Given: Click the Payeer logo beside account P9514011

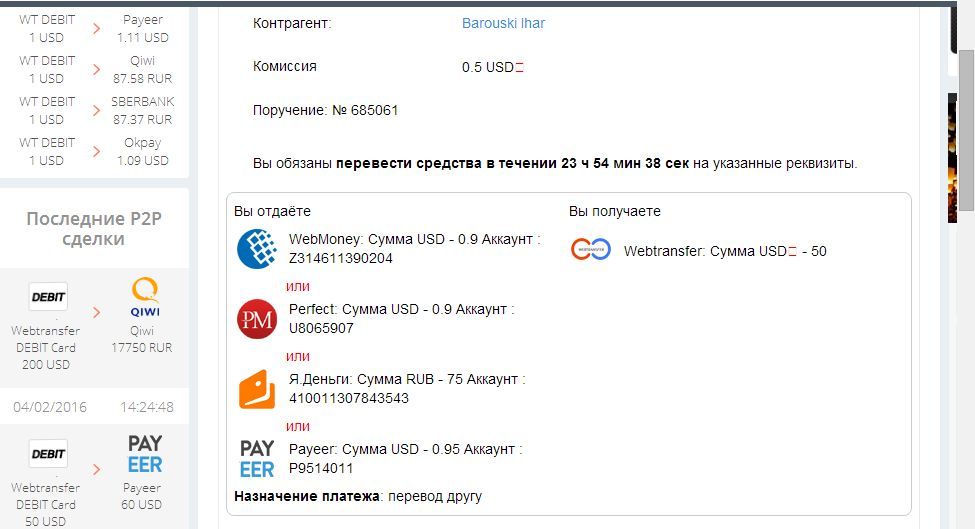Looking at the screenshot, I should 256,458.
